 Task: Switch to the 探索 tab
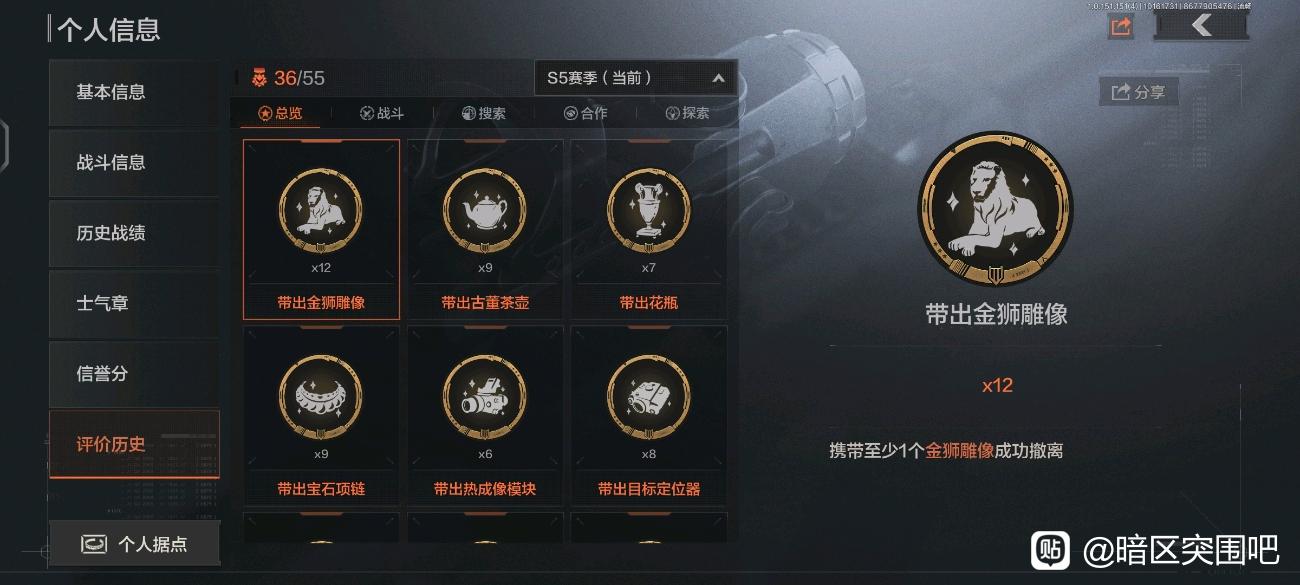click(x=688, y=113)
